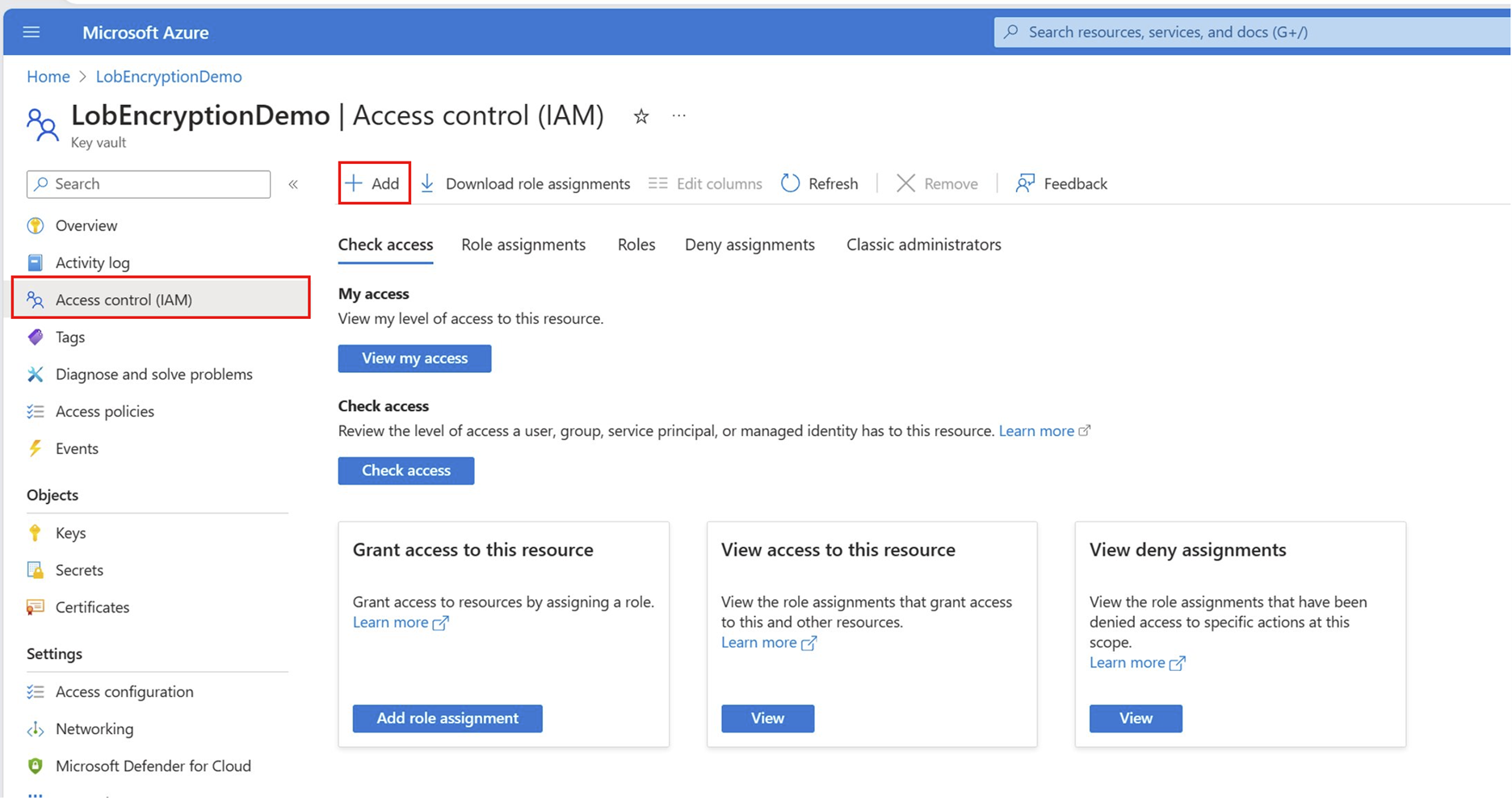Open Diagnose and solve problems
Viewport: 1512px width, 801px height.
coord(153,374)
